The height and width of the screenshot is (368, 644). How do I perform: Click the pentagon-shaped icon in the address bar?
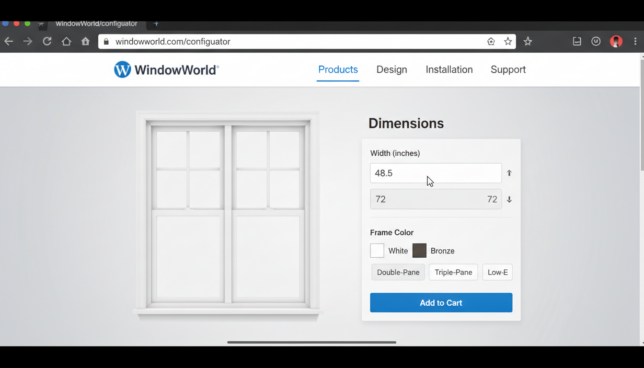pyautogui.click(x=491, y=41)
